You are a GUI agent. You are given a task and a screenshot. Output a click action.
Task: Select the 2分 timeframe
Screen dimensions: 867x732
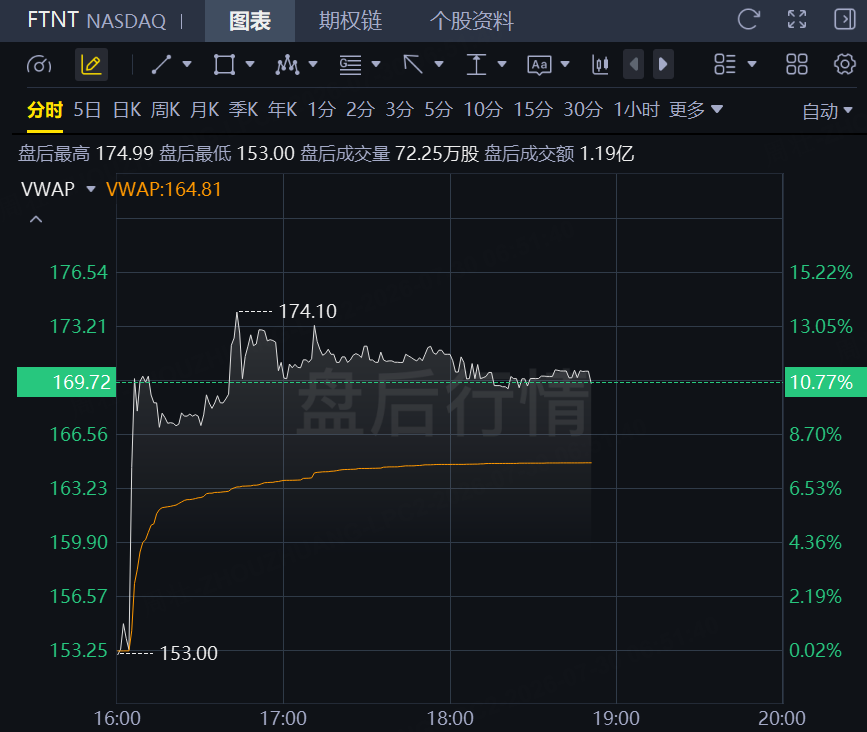point(361,110)
